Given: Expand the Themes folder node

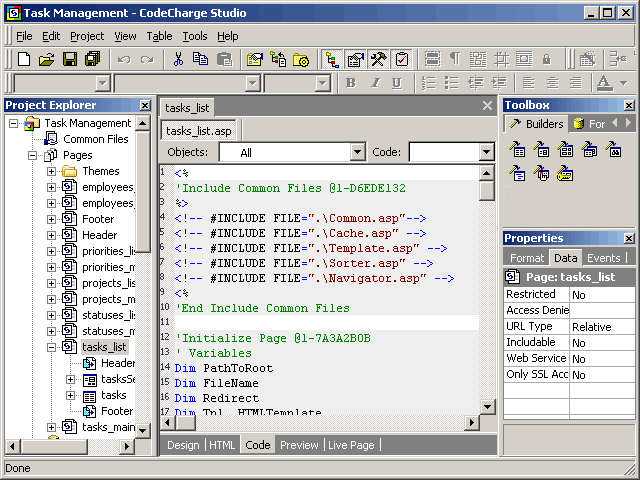Looking at the screenshot, I should point(51,171).
